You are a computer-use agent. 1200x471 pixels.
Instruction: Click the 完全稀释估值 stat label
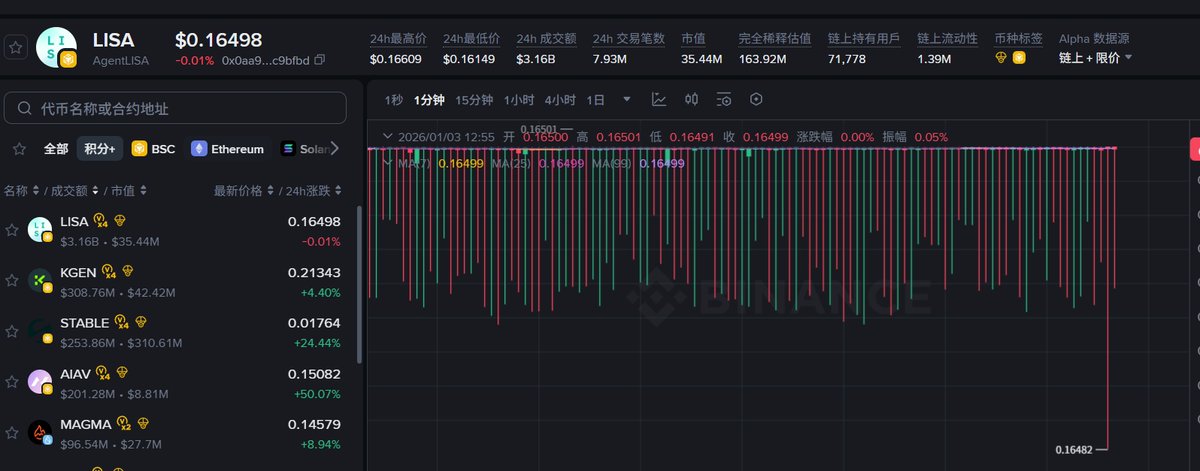[774, 38]
